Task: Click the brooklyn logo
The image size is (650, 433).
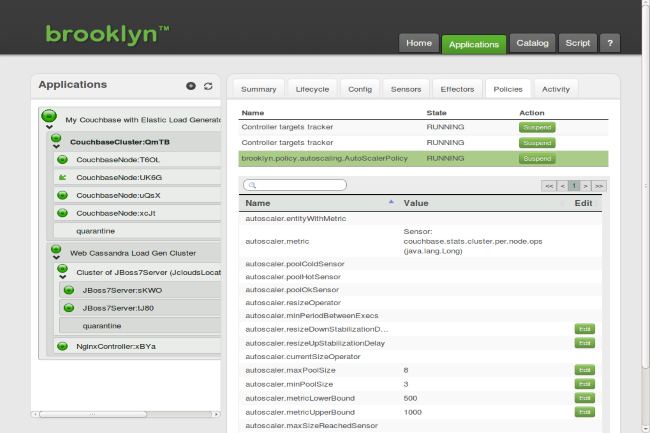Action: pos(107,34)
